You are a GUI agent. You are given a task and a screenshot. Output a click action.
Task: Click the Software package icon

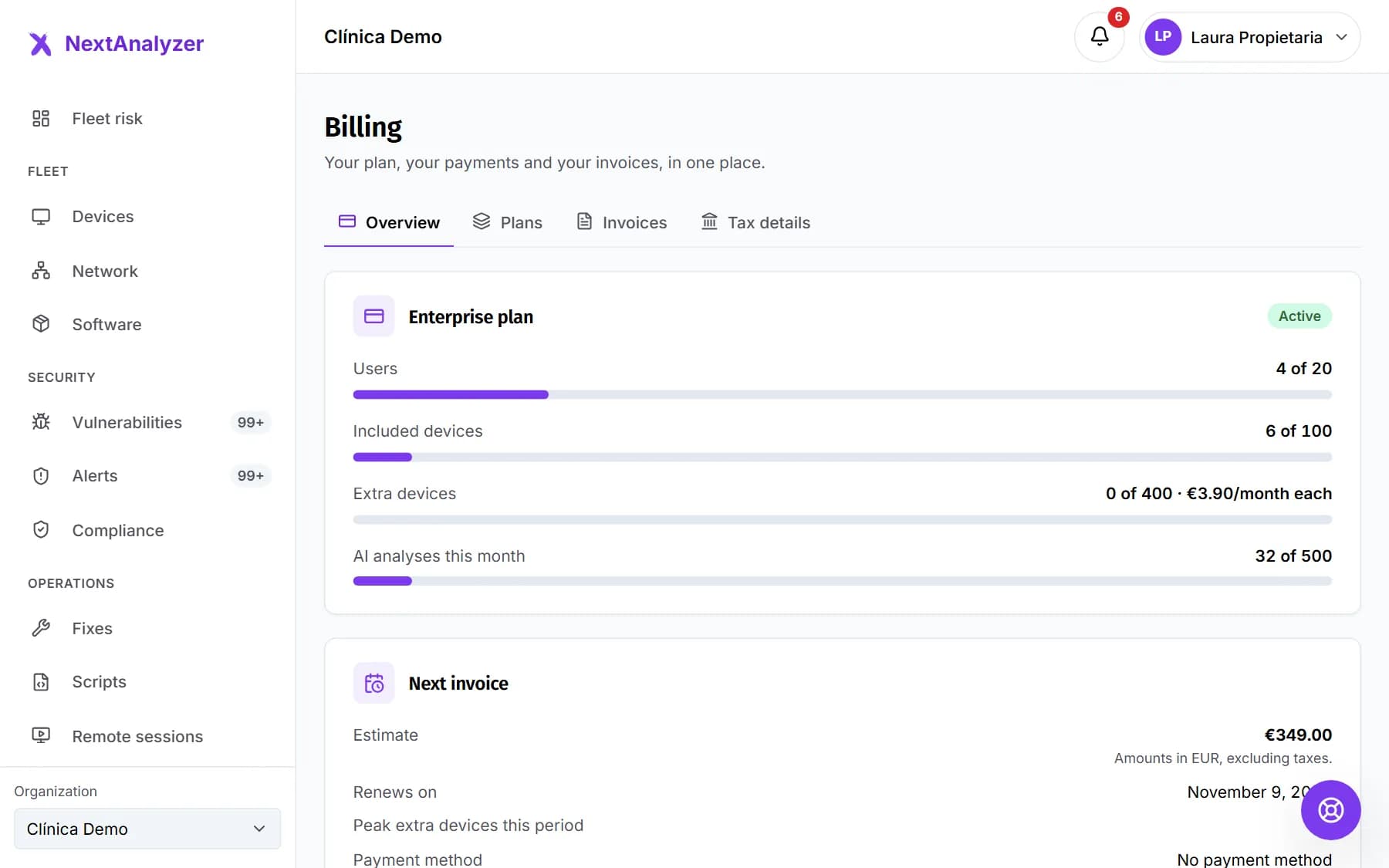pos(41,324)
